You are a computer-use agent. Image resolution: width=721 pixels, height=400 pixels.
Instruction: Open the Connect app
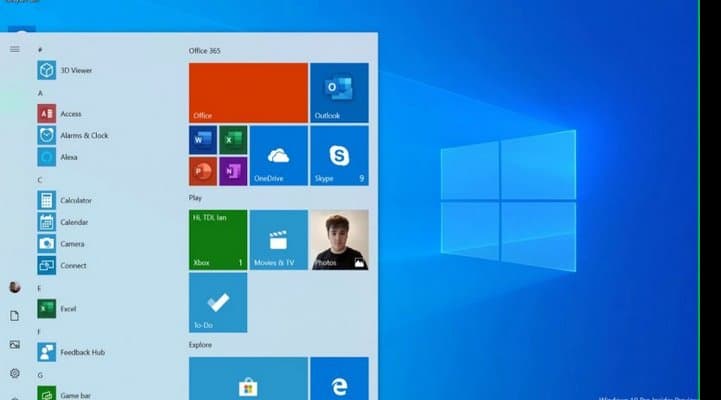click(x=62, y=265)
